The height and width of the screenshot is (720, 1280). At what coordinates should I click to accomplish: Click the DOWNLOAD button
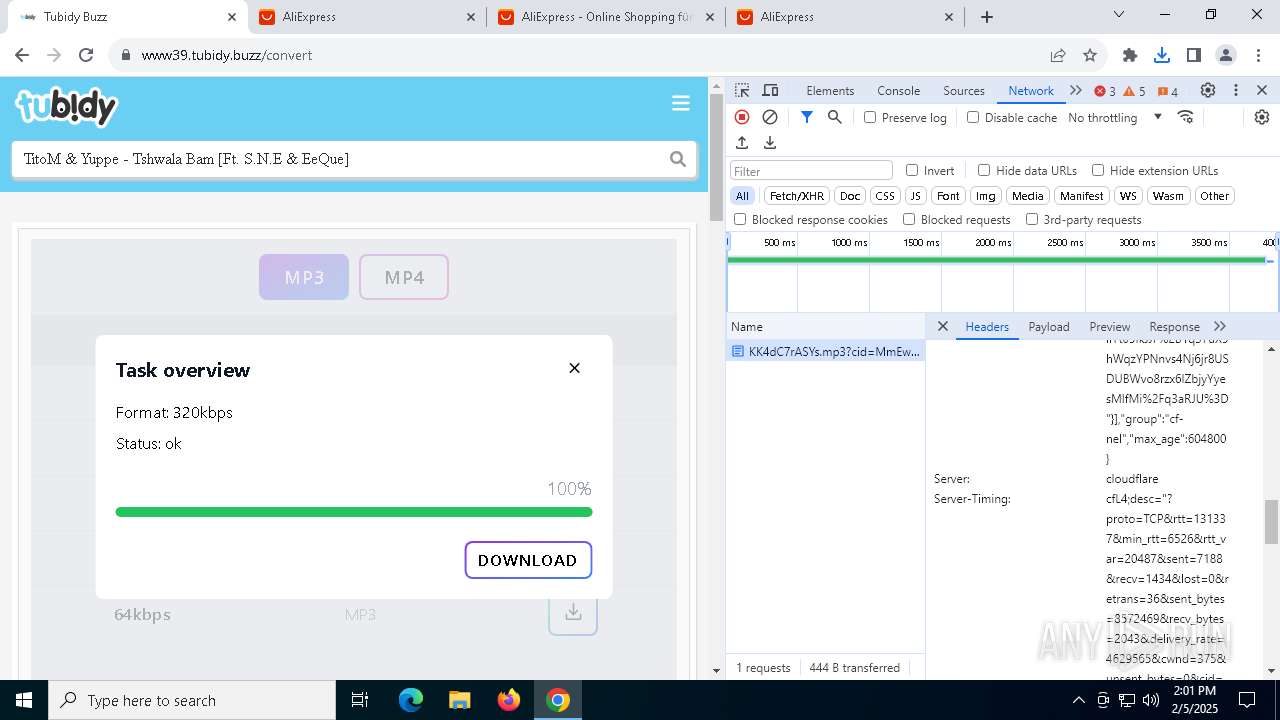pos(528,560)
